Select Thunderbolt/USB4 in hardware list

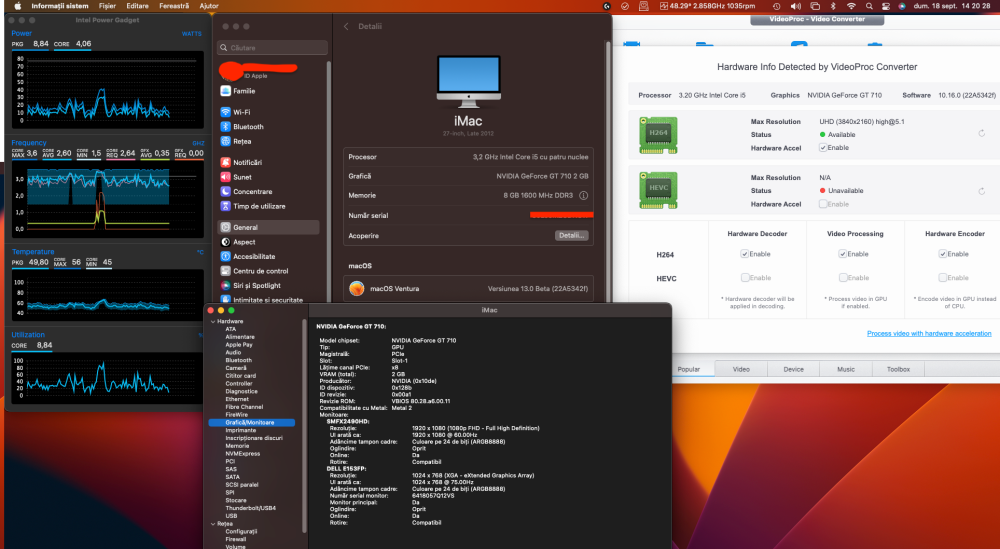point(251,508)
